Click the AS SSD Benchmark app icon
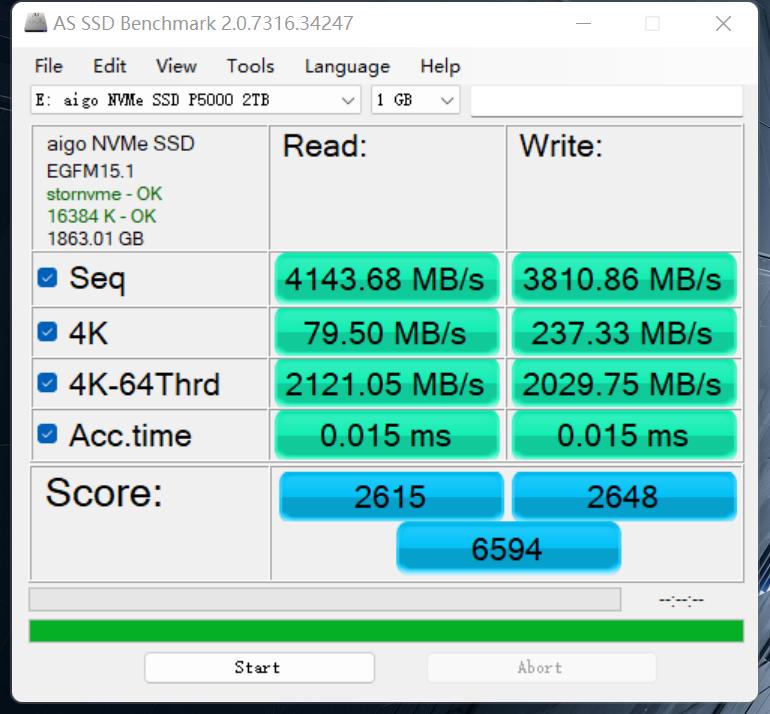Image resolution: width=770 pixels, height=714 pixels. click(35, 23)
